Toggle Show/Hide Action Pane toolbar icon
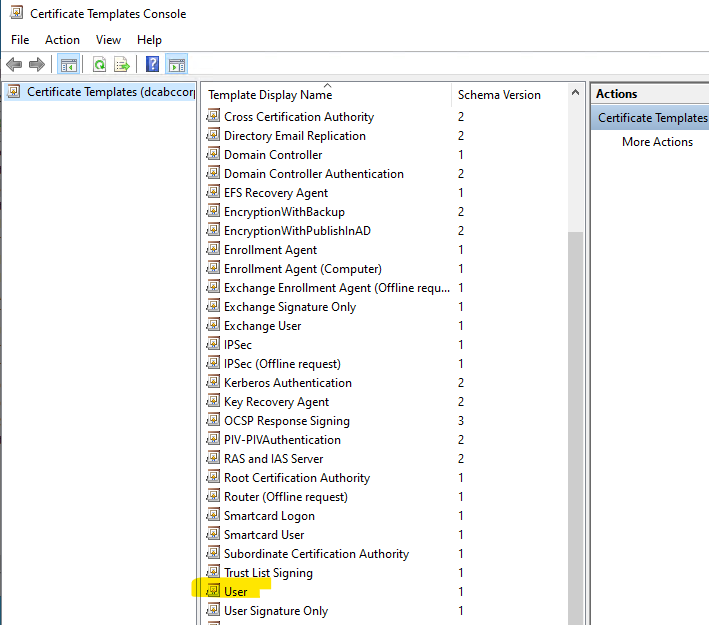The image size is (709, 625). [x=176, y=65]
